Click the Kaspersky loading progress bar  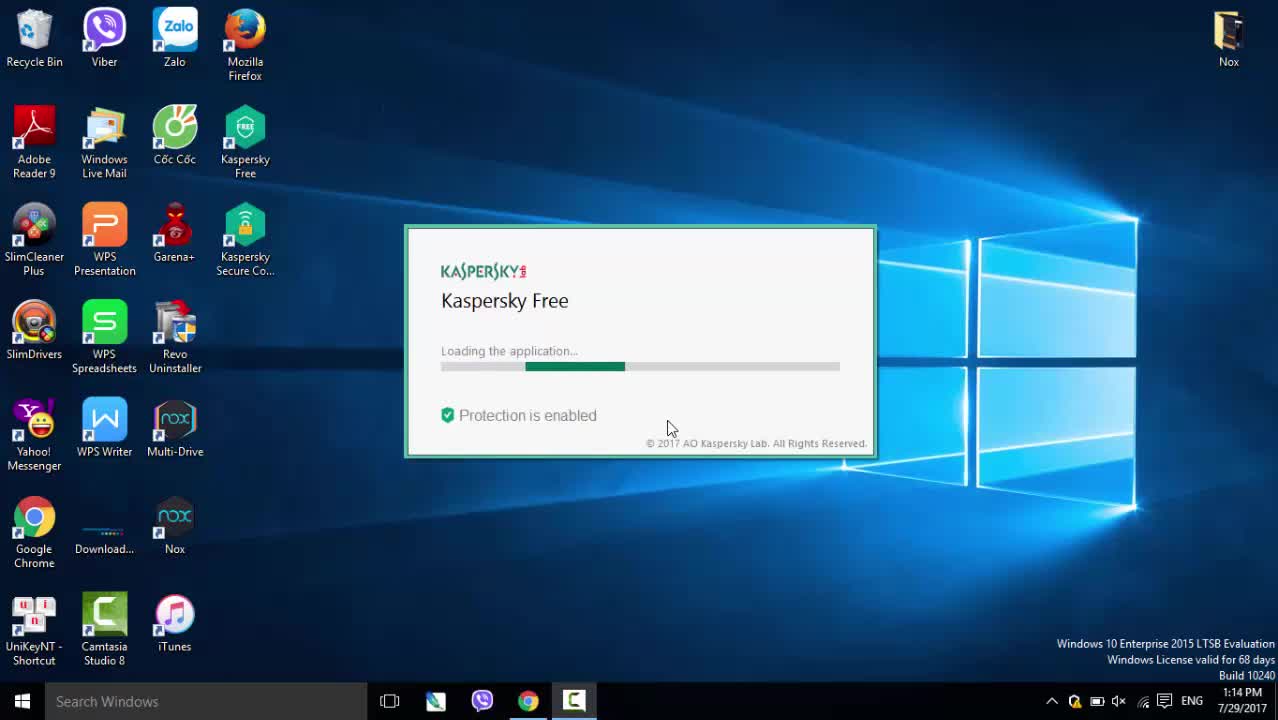click(x=640, y=367)
